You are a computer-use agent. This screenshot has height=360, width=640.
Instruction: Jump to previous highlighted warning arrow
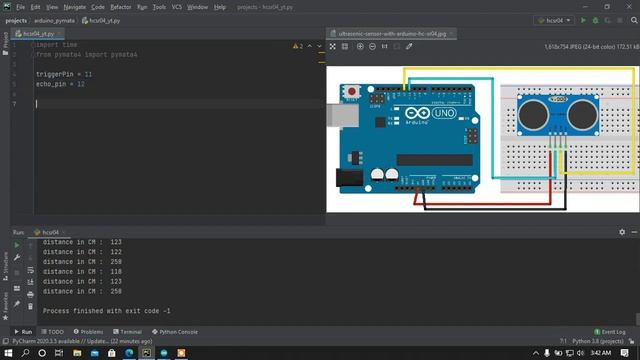[x=310, y=46]
